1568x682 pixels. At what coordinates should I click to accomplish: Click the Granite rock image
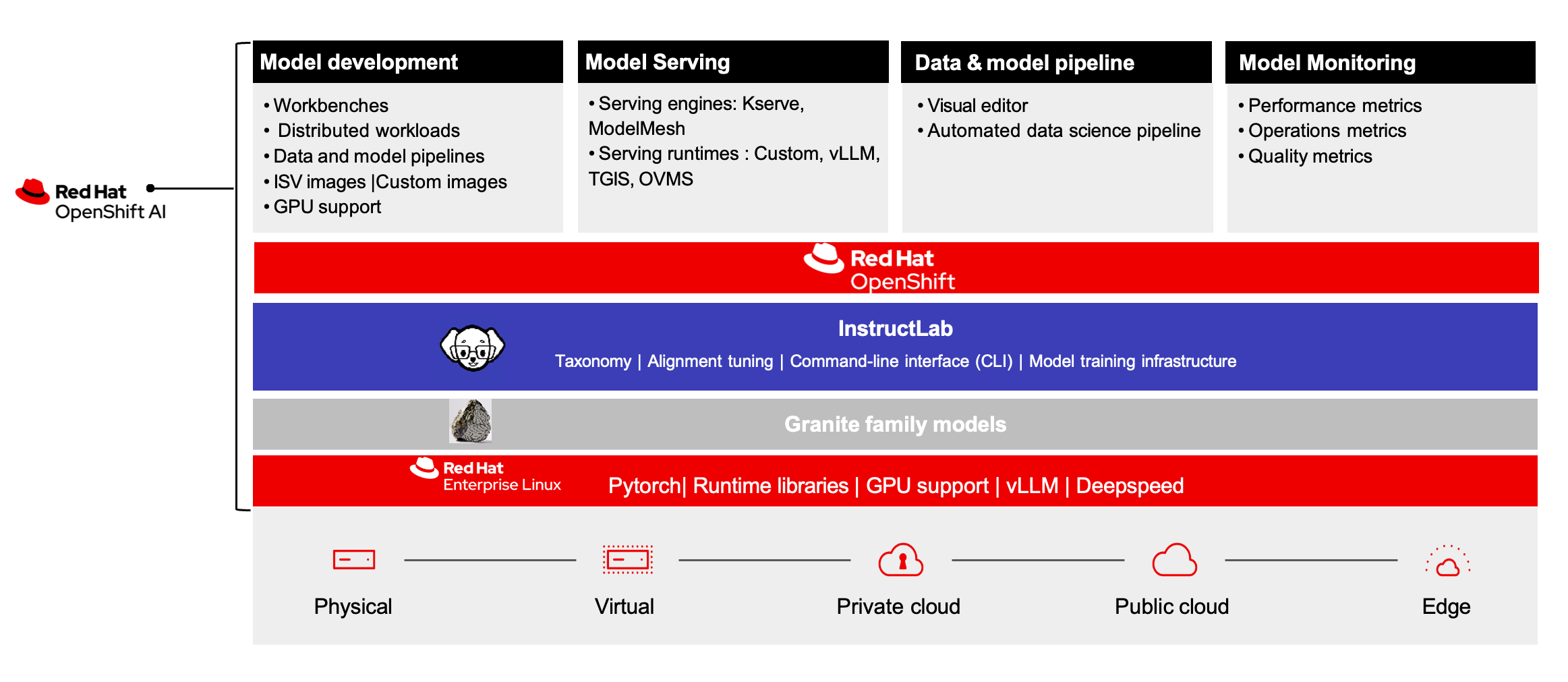click(470, 421)
